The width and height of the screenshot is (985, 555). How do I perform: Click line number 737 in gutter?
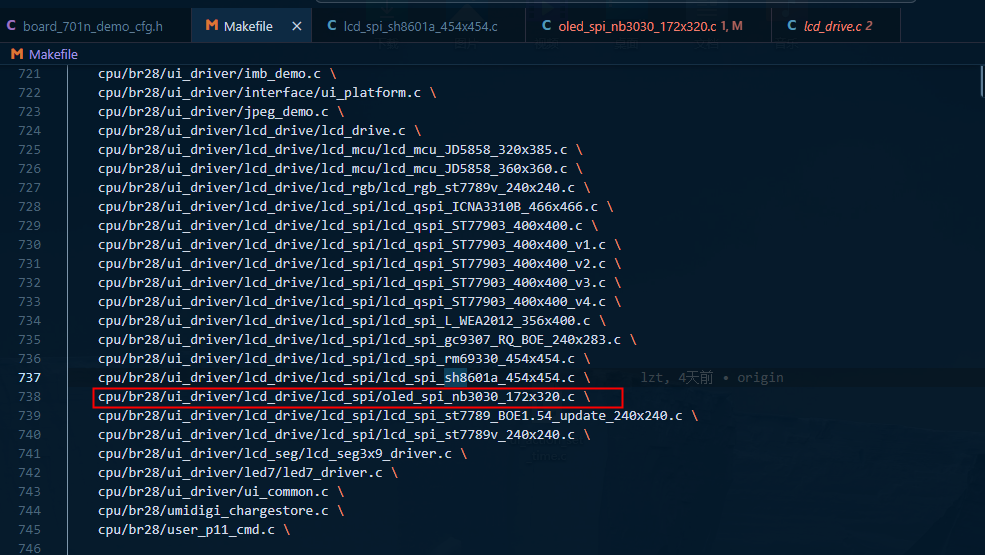pyautogui.click(x=30, y=378)
